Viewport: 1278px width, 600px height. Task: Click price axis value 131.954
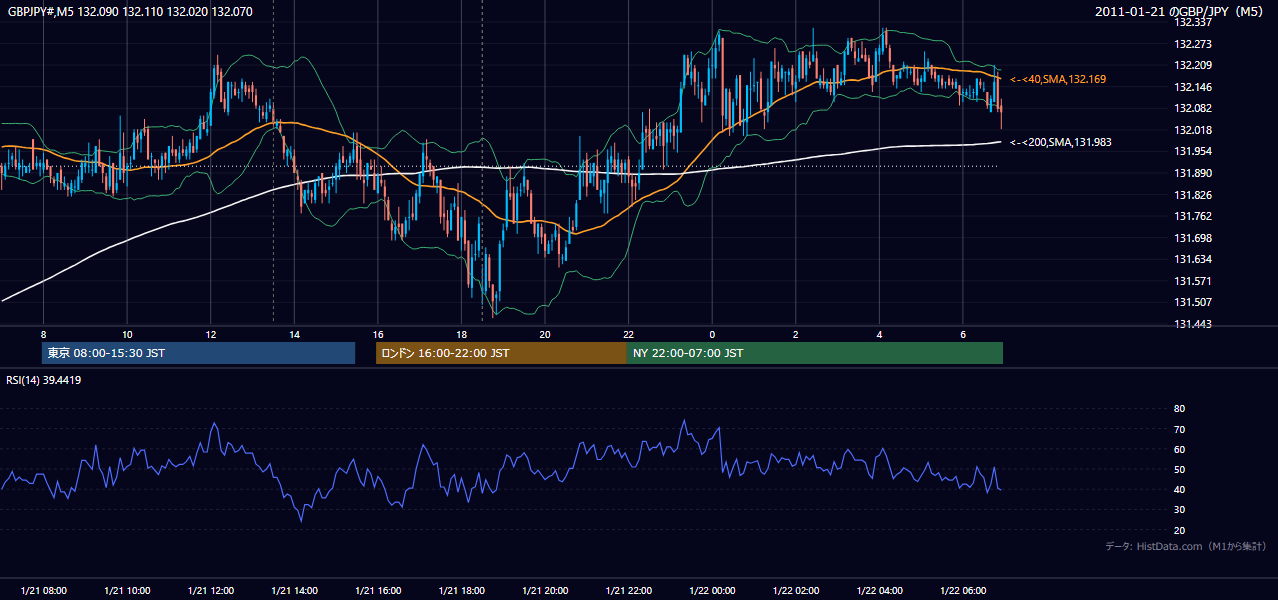point(1192,151)
